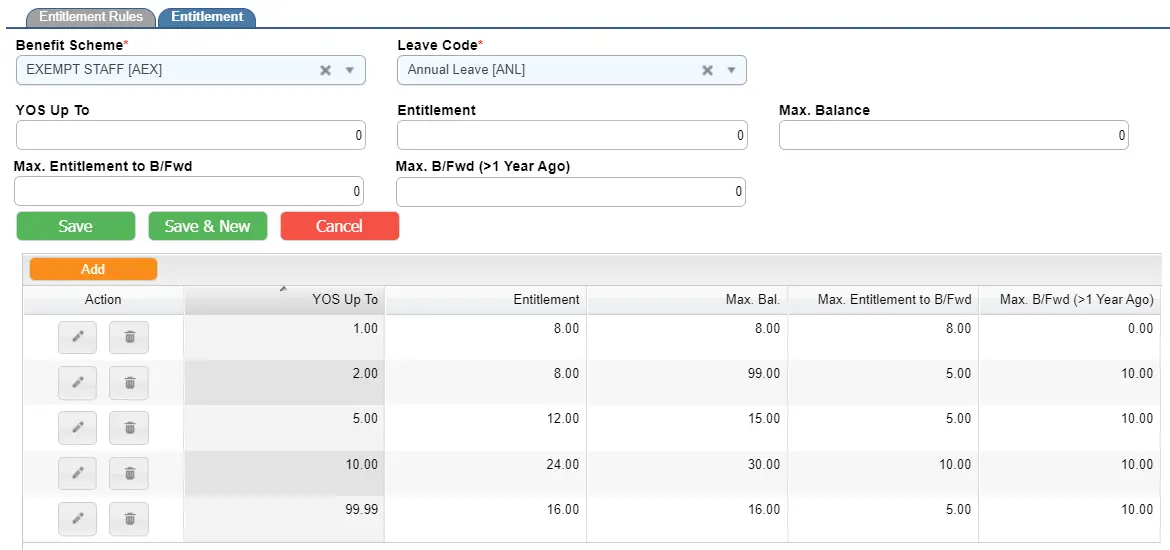Select the 0.00 Max. B/Fwd cell
The height and width of the screenshot is (550, 1170).
point(1071,337)
